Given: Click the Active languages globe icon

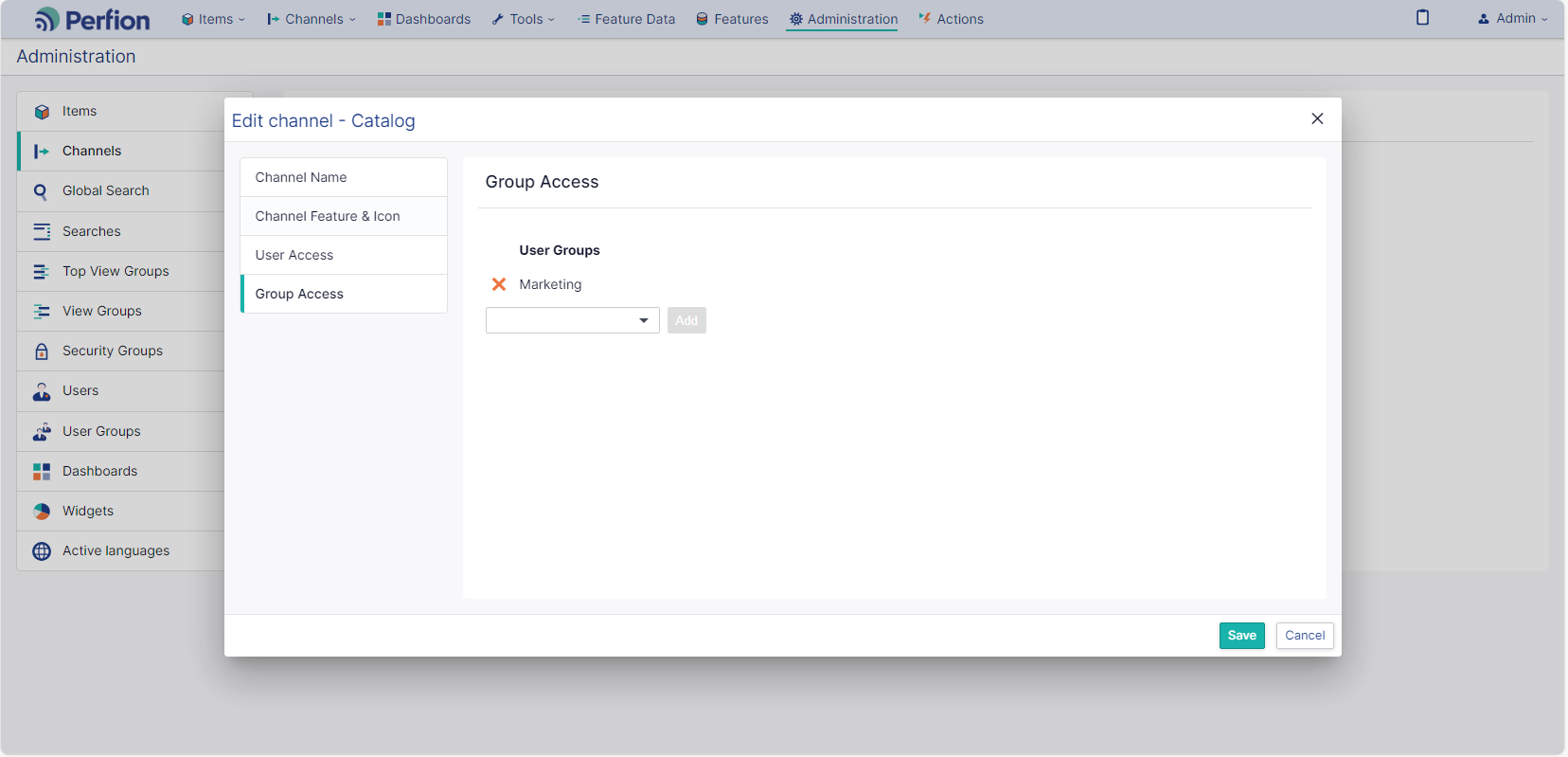Looking at the screenshot, I should coord(42,551).
